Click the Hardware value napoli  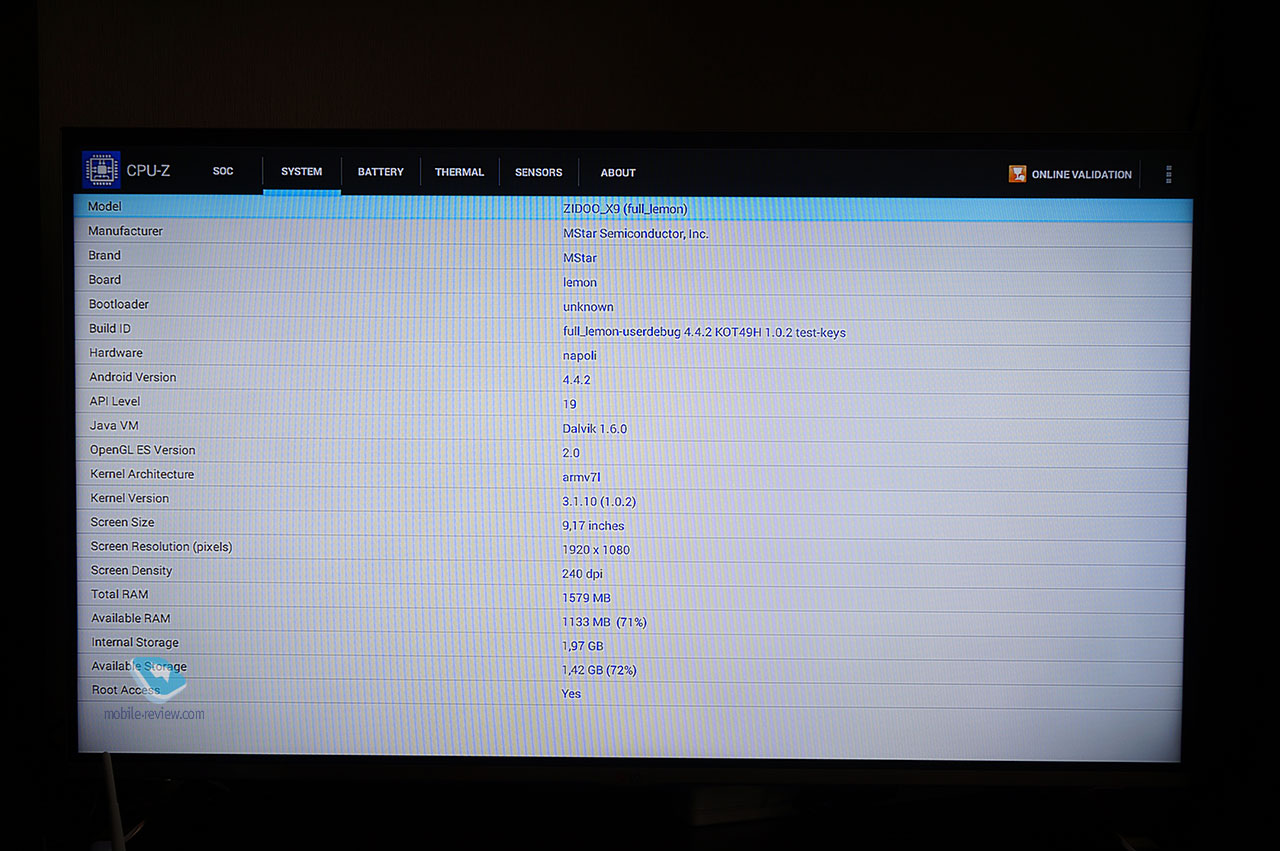(x=581, y=356)
